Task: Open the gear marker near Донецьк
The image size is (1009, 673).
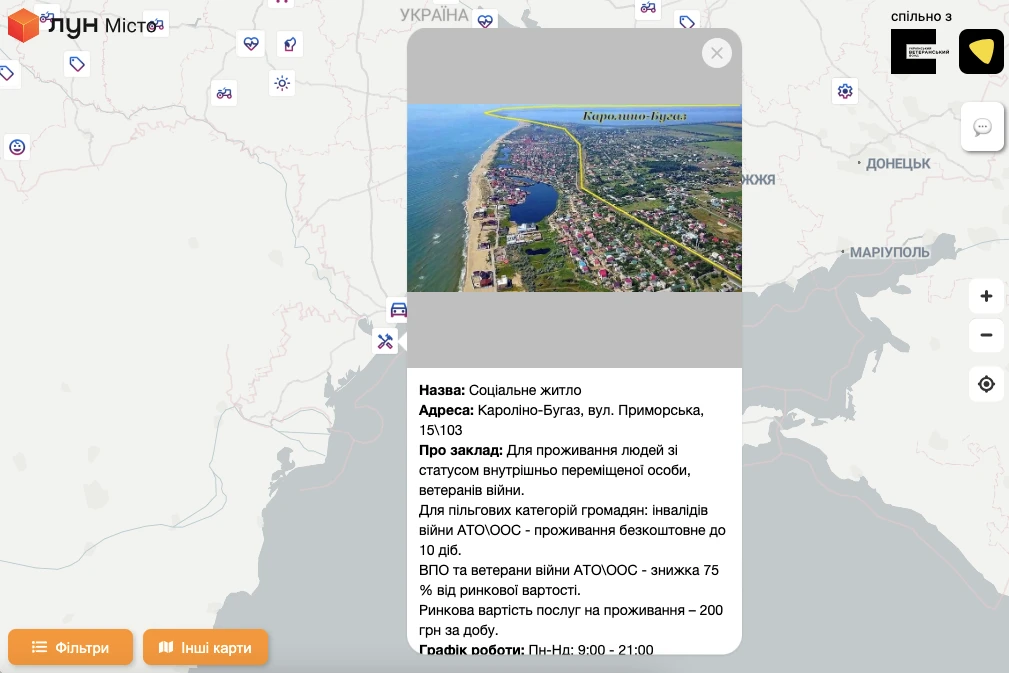Action: (x=845, y=92)
